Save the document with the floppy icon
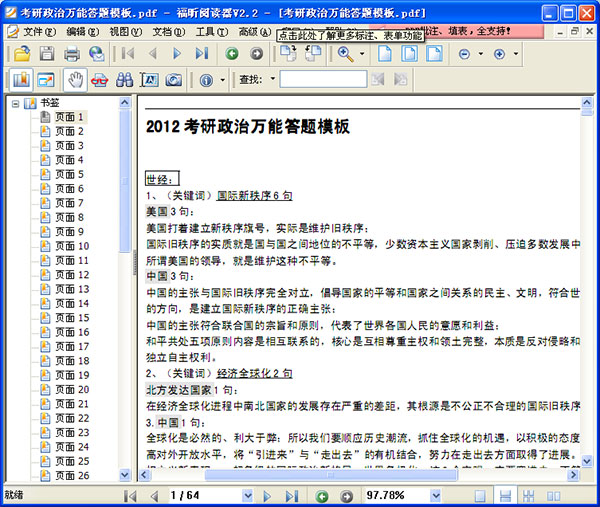This screenshot has width=600, height=507. click(47, 54)
